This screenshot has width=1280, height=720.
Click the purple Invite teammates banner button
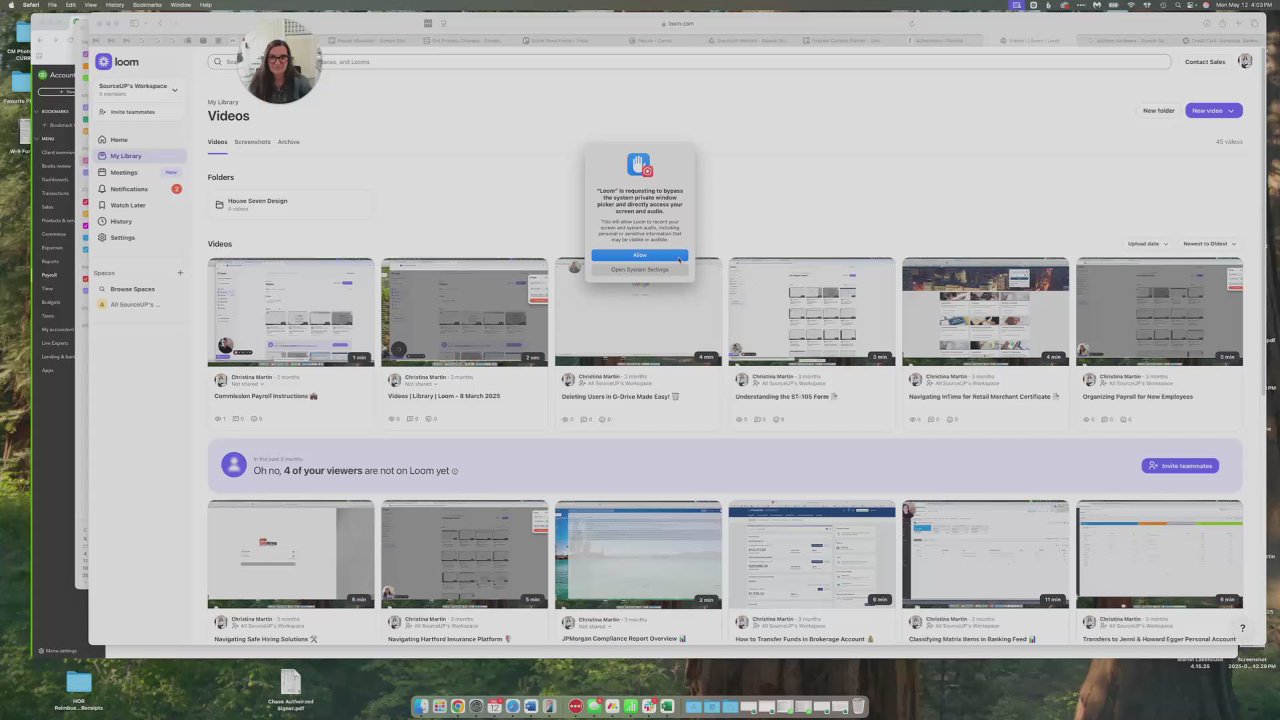pos(1180,466)
